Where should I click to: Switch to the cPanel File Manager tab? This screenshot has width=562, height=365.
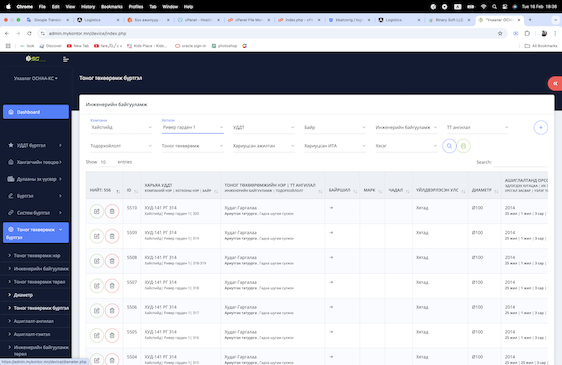[x=248, y=20]
